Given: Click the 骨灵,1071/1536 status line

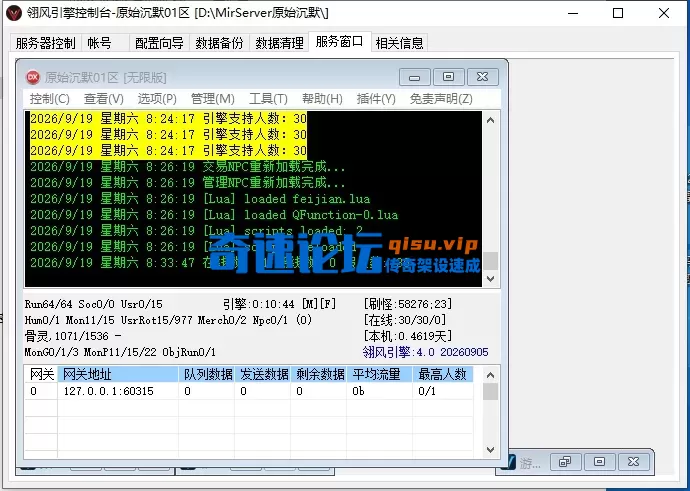Looking at the screenshot, I should [x=73, y=336].
